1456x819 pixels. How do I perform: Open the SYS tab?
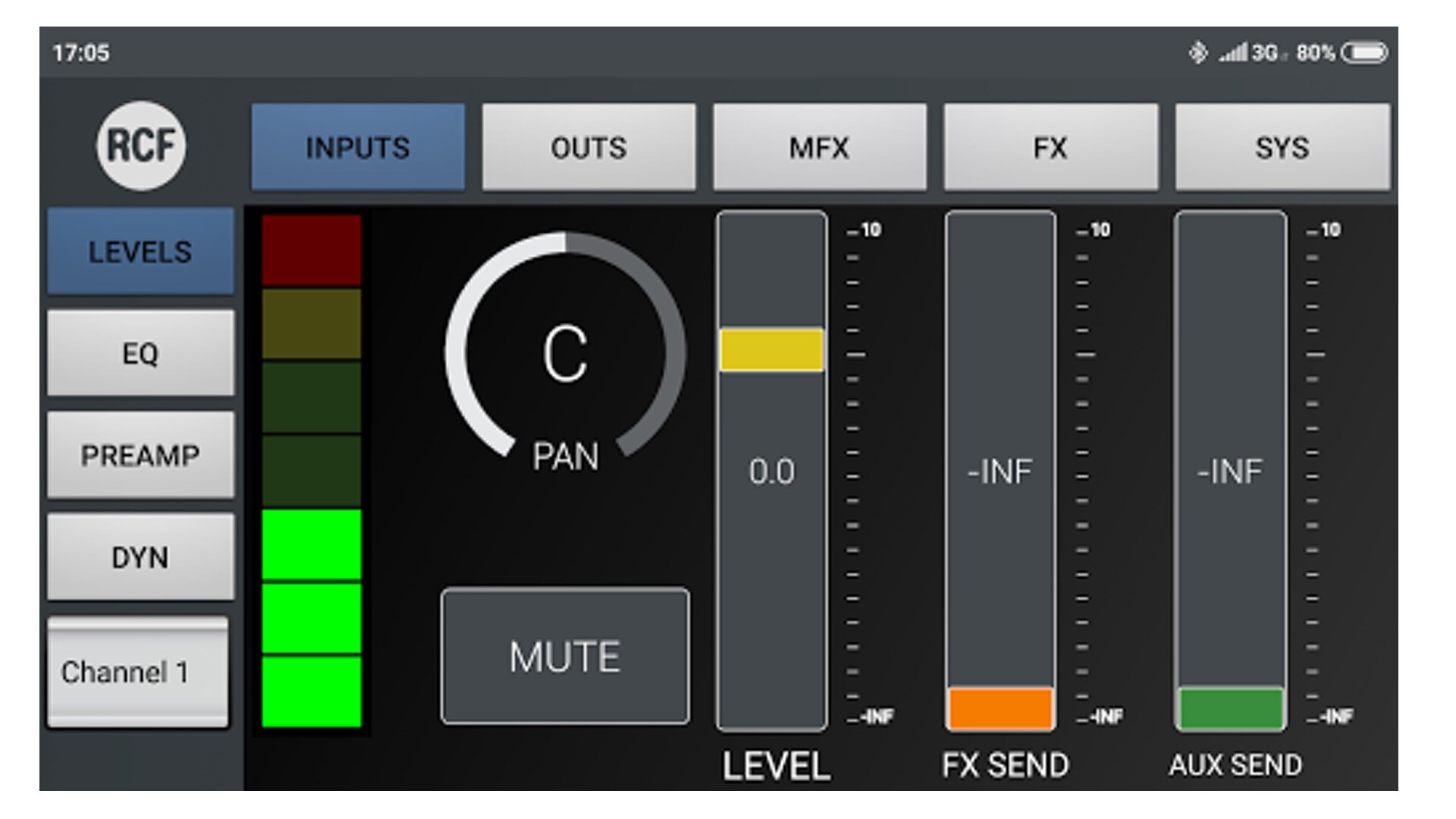click(1282, 146)
